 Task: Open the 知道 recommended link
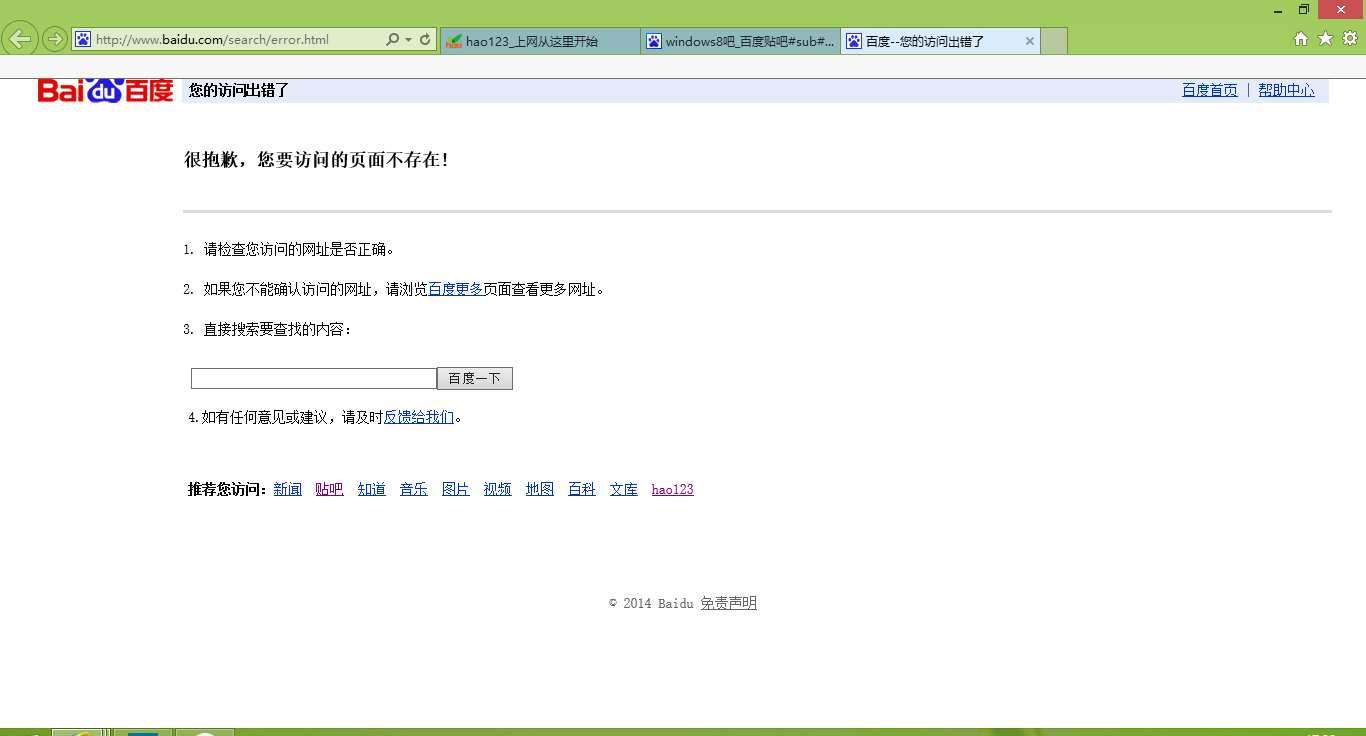[x=372, y=489]
